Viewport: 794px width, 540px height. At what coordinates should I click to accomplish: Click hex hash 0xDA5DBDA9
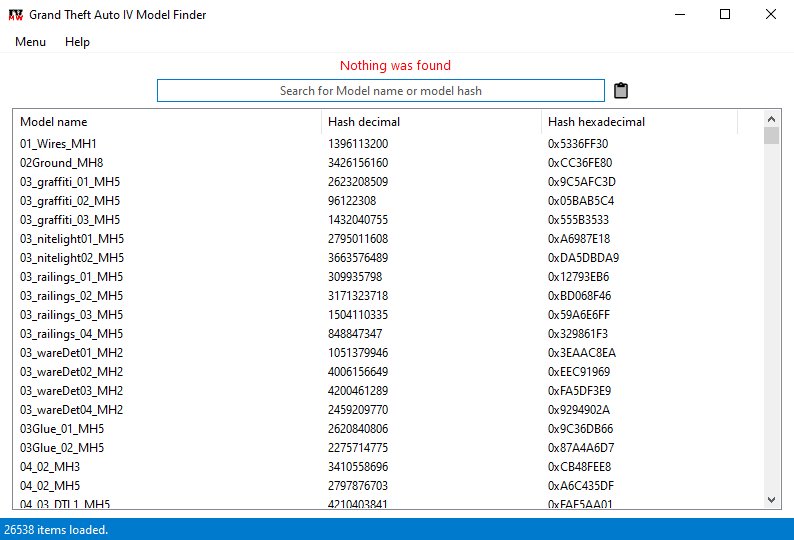pos(583,258)
